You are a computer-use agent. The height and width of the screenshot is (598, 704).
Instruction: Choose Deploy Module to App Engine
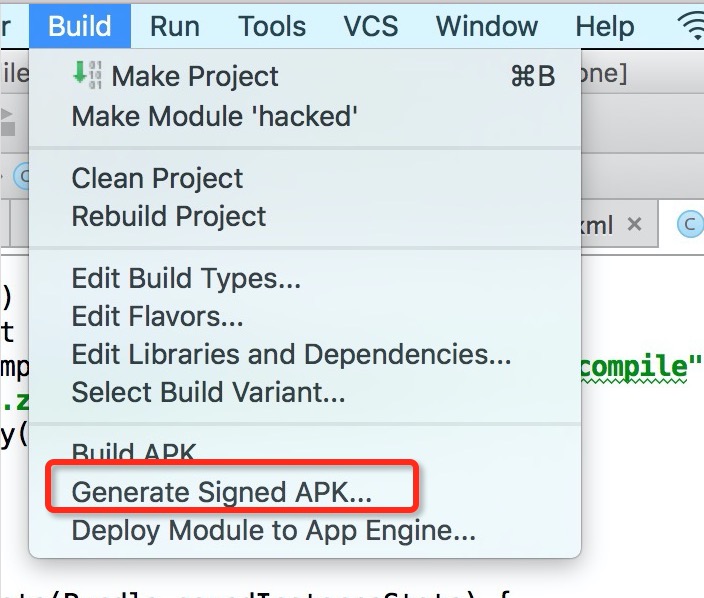point(273,530)
